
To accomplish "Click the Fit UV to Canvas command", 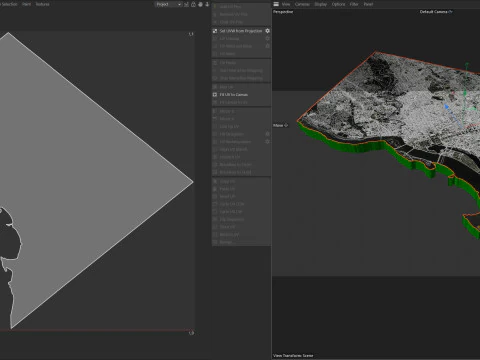I will click(x=234, y=95).
